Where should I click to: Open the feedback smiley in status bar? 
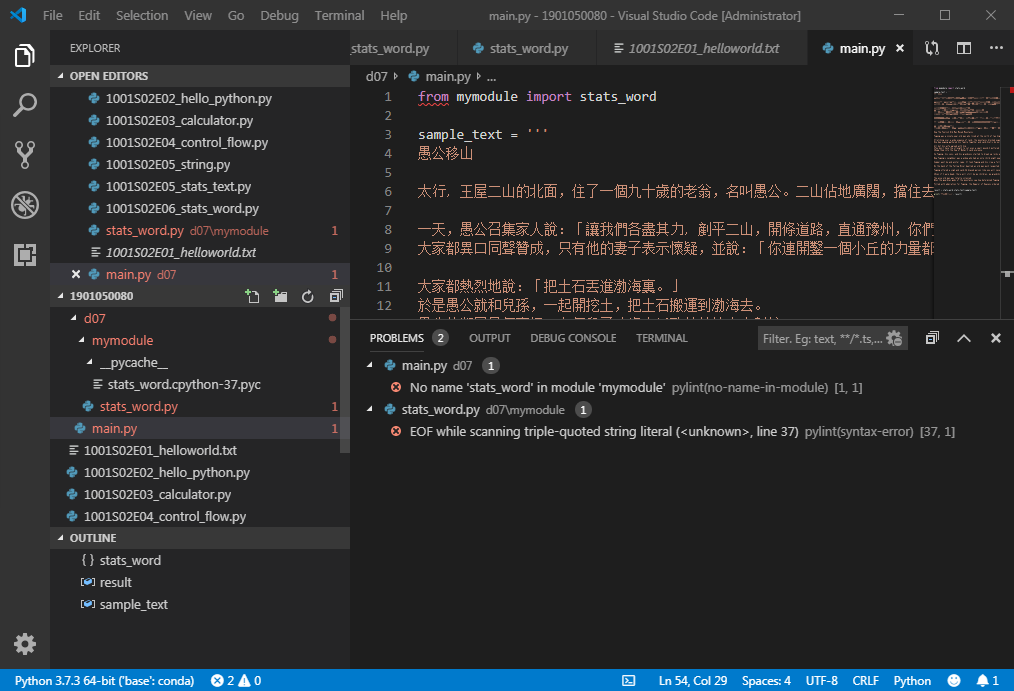tap(954, 681)
